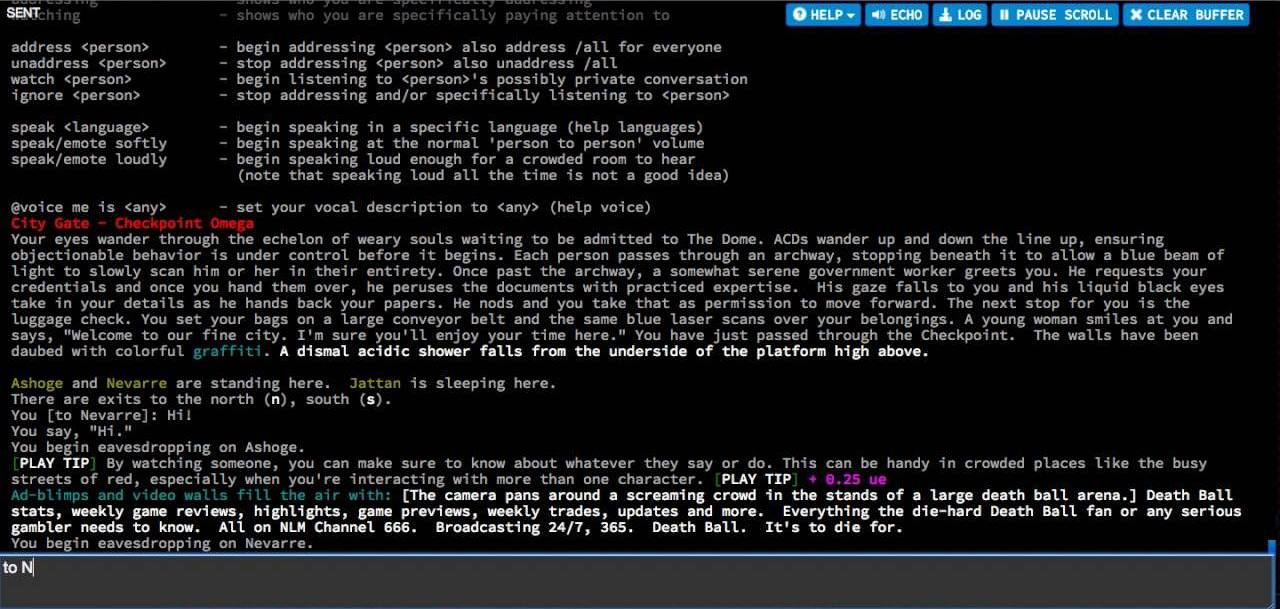This screenshot has height=609, width=1280.
Task: Enable logging of the session
Action: tap(959, 14)
